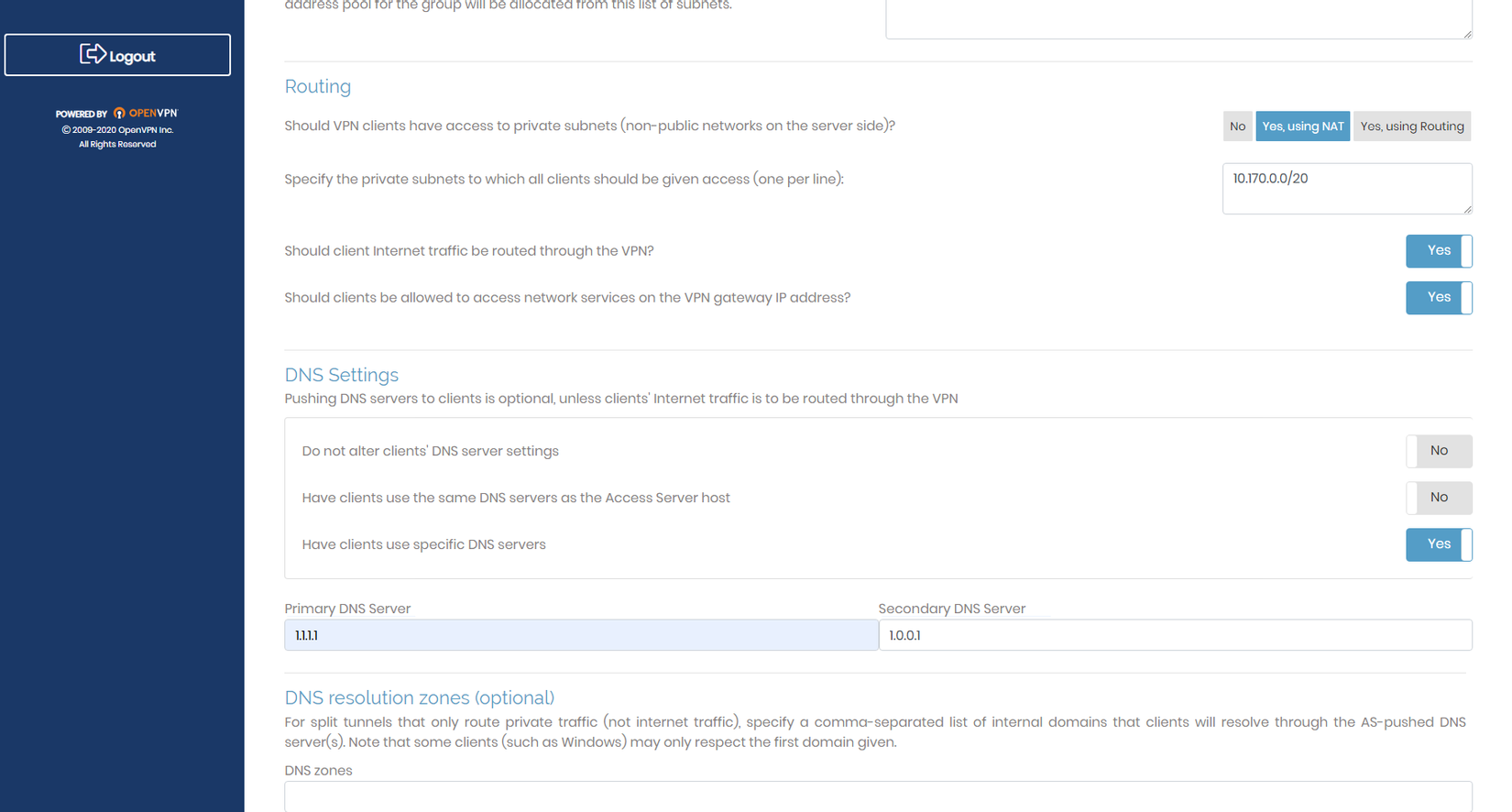Toggle Have clients use specific DNS servers
The width and height of the screenshot is (1512, 812).
pyautogui.click(x=1438, y=544)
